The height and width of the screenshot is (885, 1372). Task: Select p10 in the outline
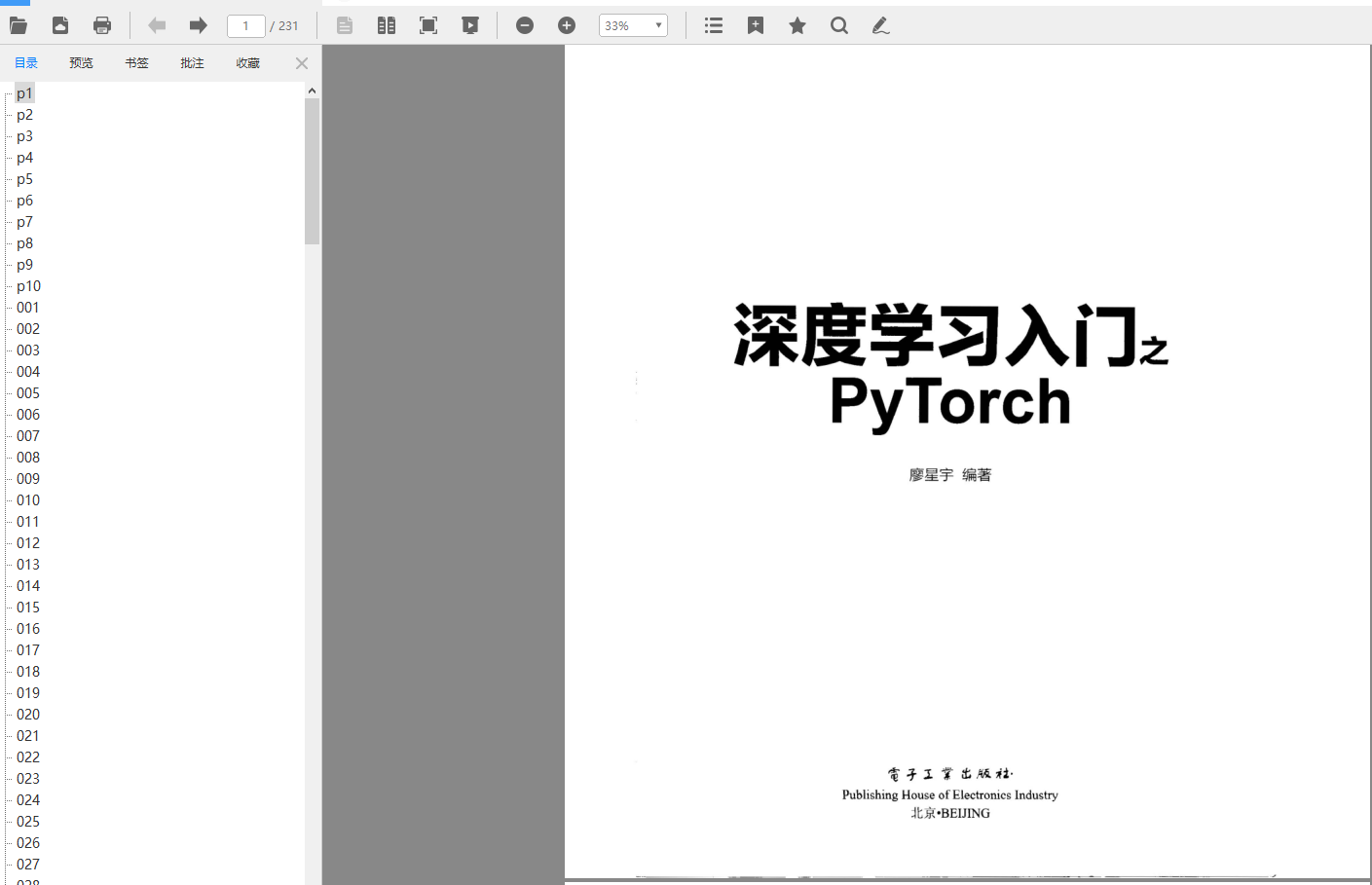click(x=28, y=286)
